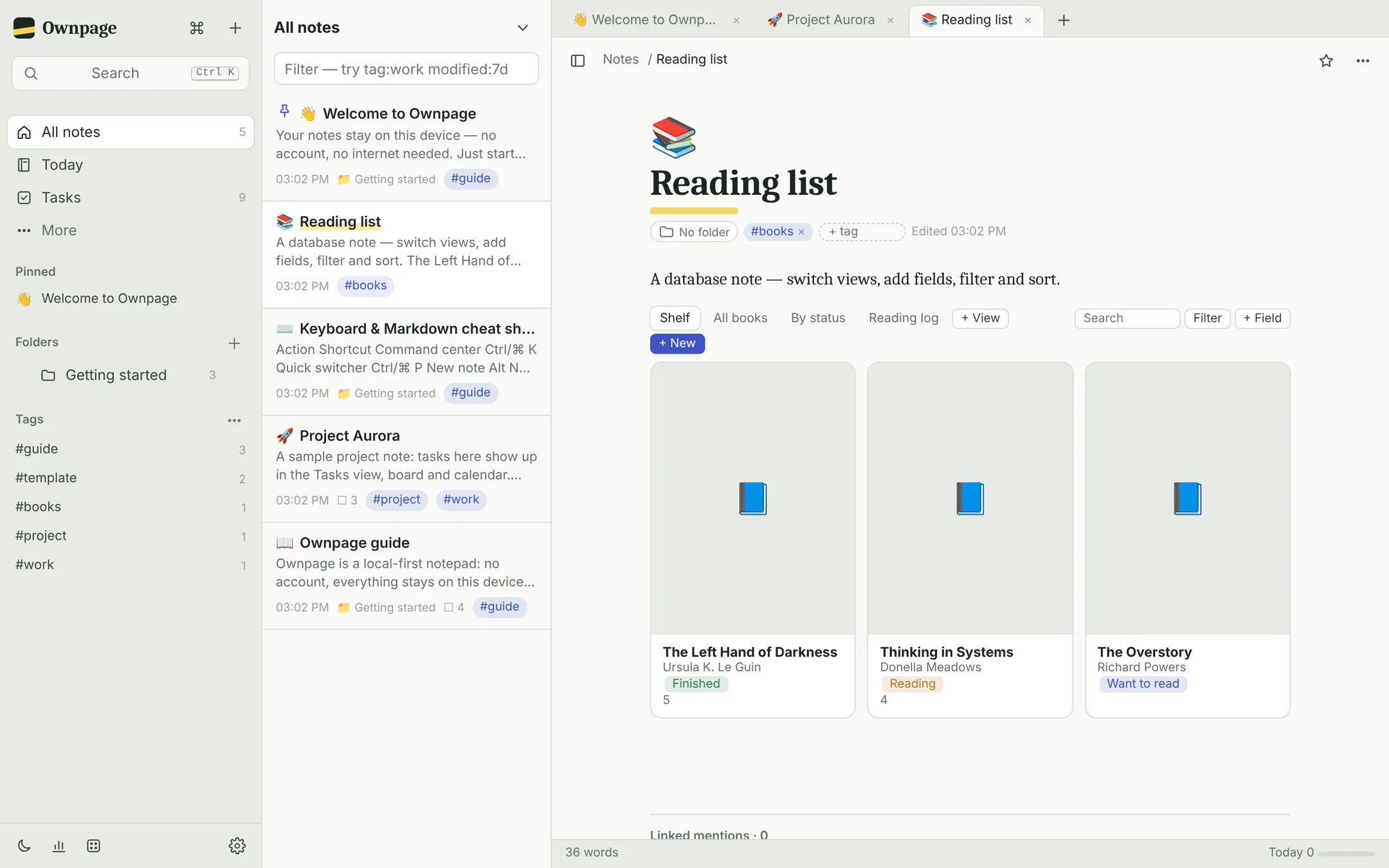Switch to the By status view
This screenshot has width=1389, height=868.
point(818,318)
